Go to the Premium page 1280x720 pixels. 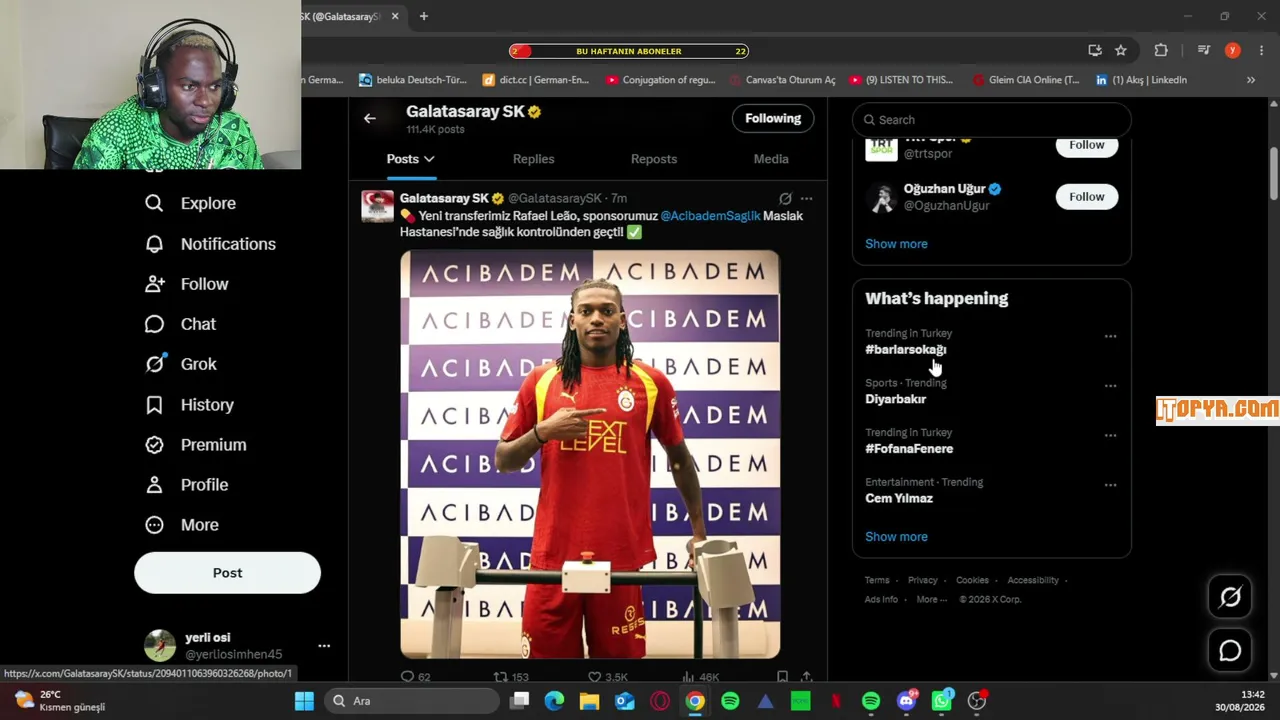(195, 445)
